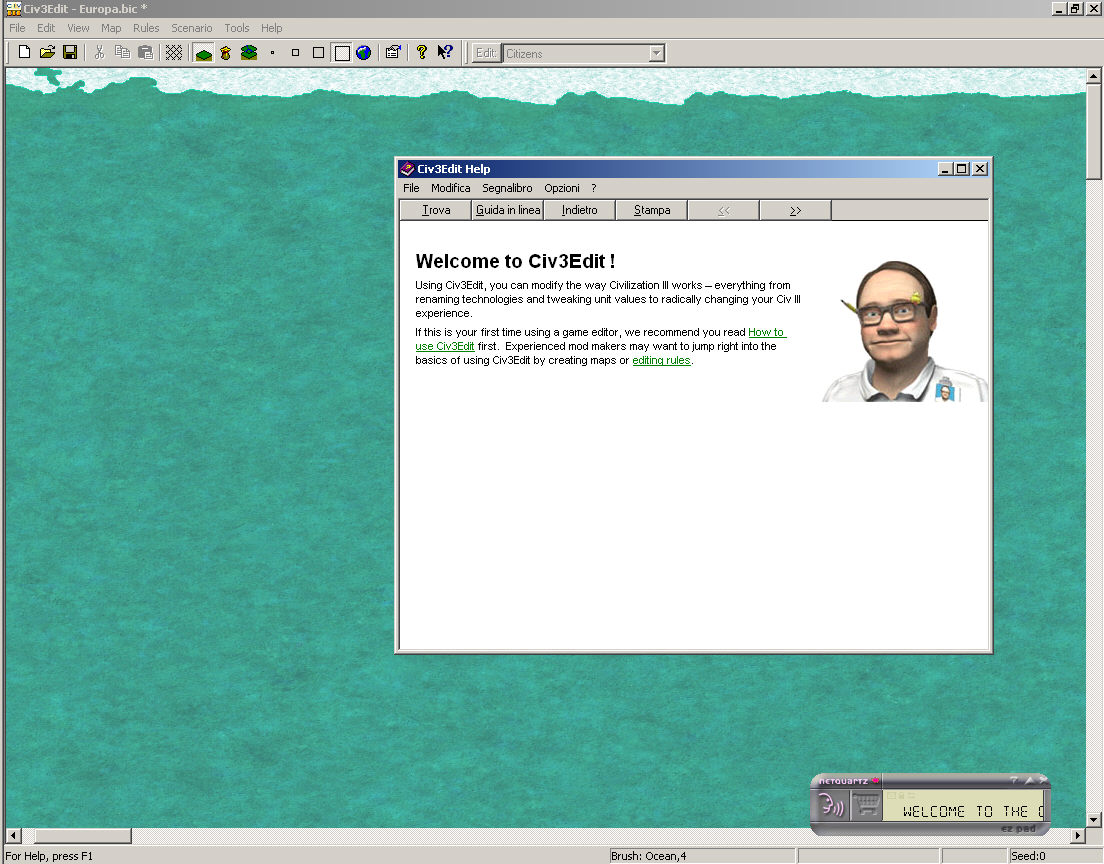The height and width of the screenshot is (864, 1104).
Task: Click the globe world map icon
Action: click(x=363, y=53)
